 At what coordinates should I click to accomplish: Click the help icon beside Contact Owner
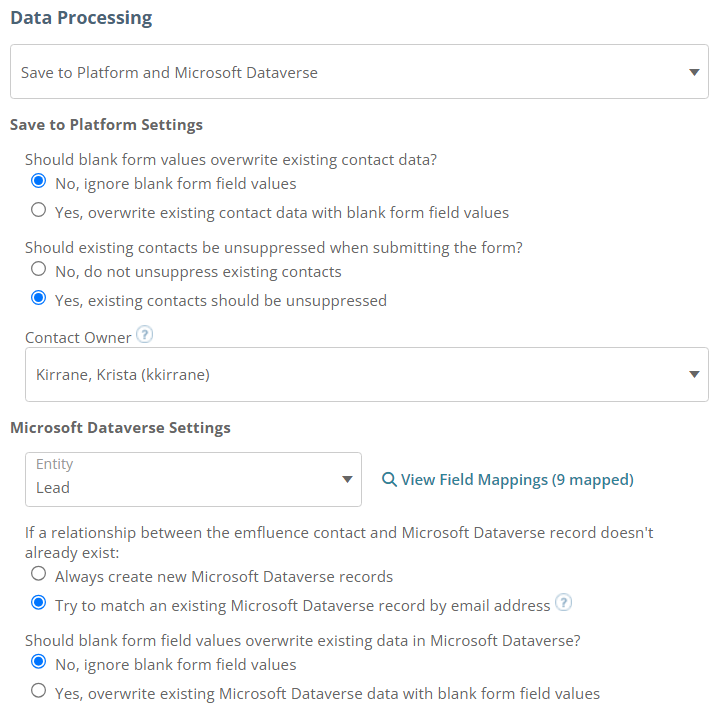click(x=144, y=336)
